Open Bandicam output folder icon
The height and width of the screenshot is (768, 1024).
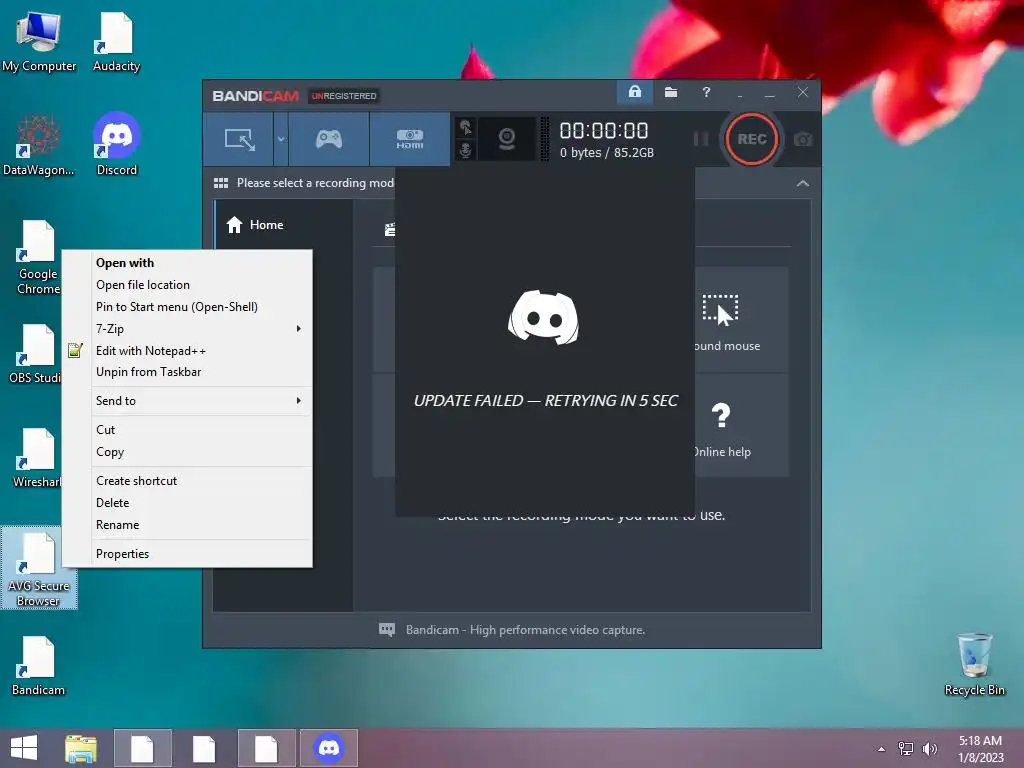[x=671, y=92]
